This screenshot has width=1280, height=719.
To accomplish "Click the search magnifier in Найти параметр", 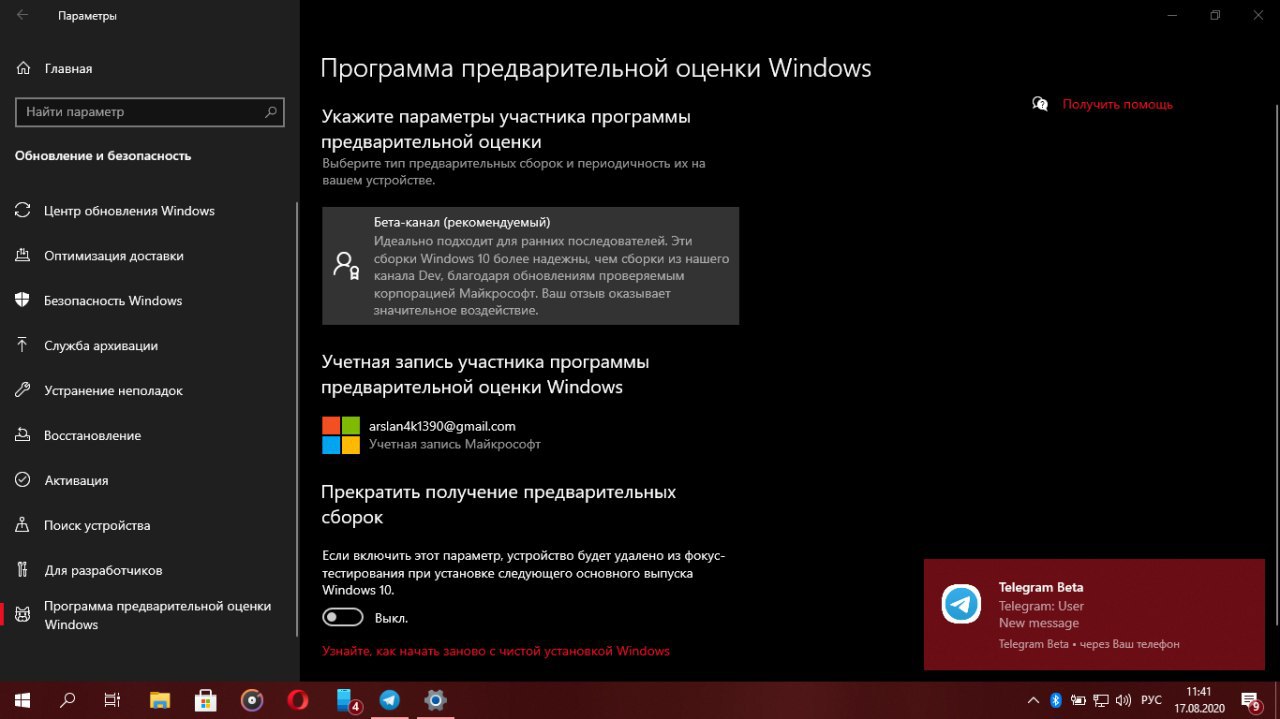I will coord(271,112).
